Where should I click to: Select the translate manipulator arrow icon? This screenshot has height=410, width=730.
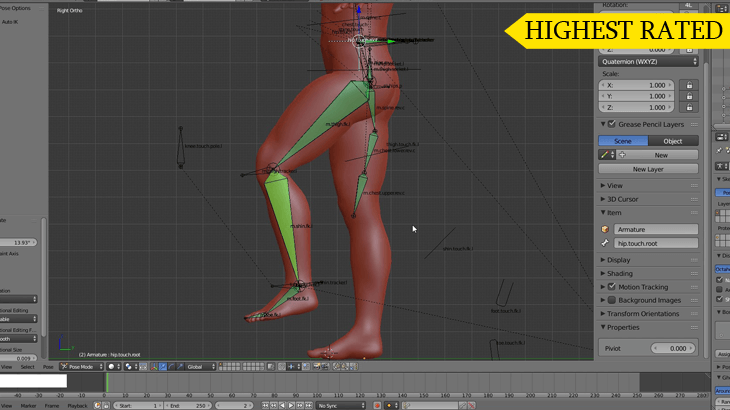[x=162, y=367]
